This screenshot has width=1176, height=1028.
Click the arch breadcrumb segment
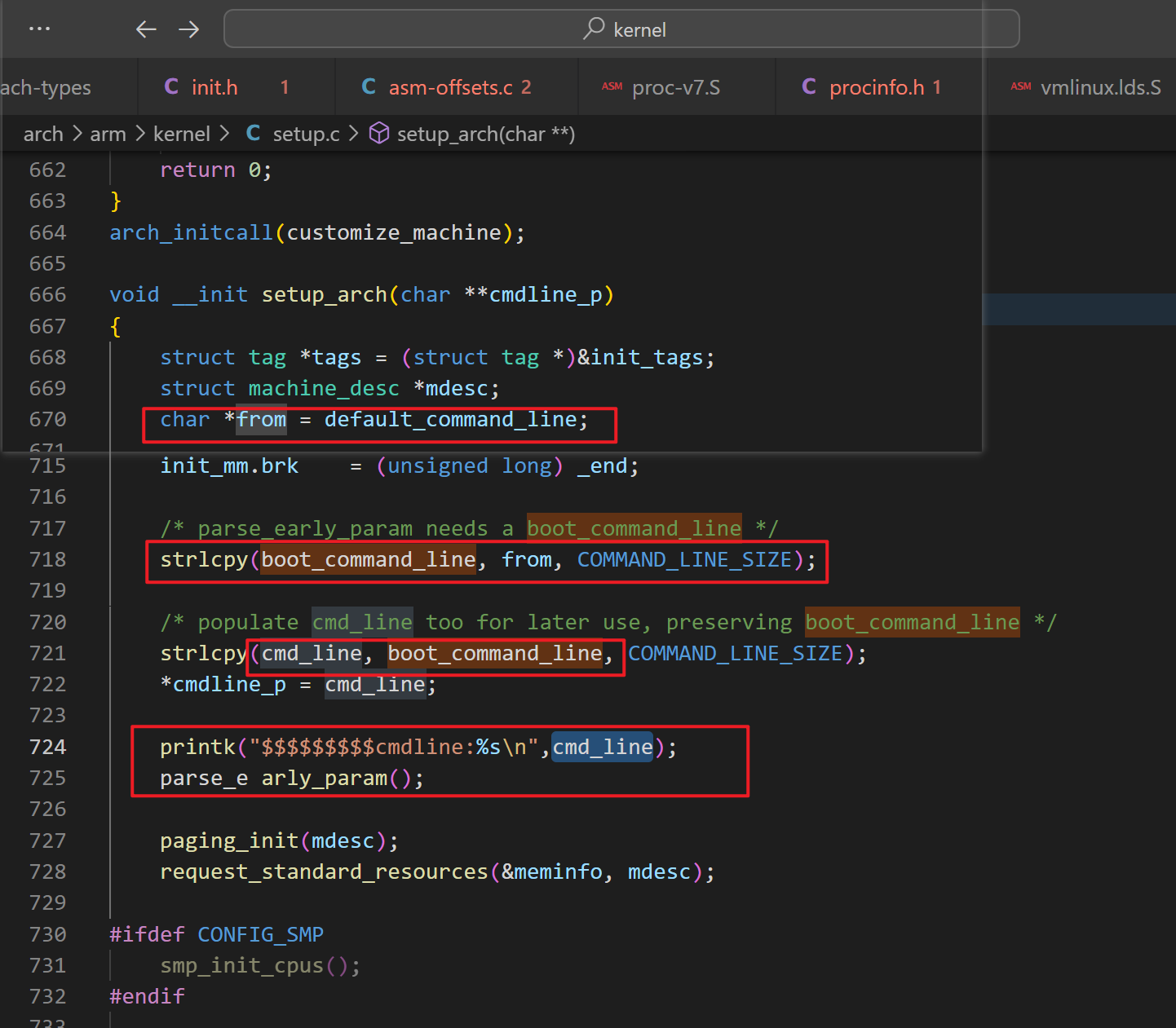[x=43, y=134]
